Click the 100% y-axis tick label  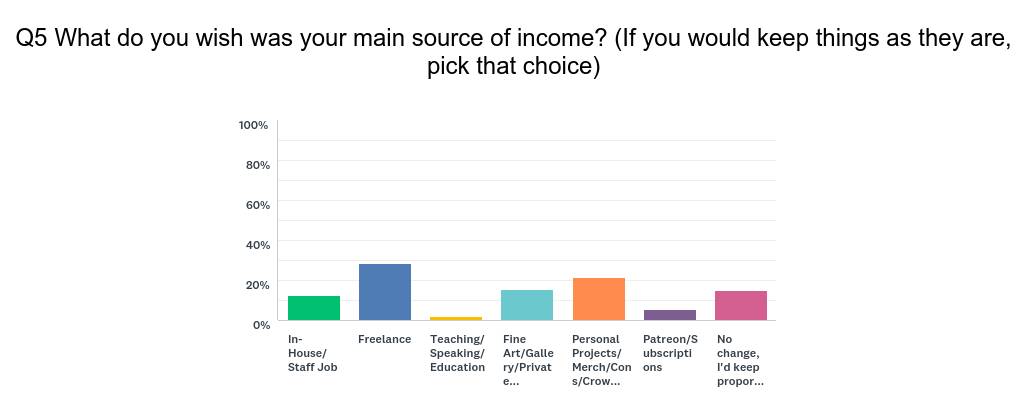pyautogui.click(x=254, y=125)
